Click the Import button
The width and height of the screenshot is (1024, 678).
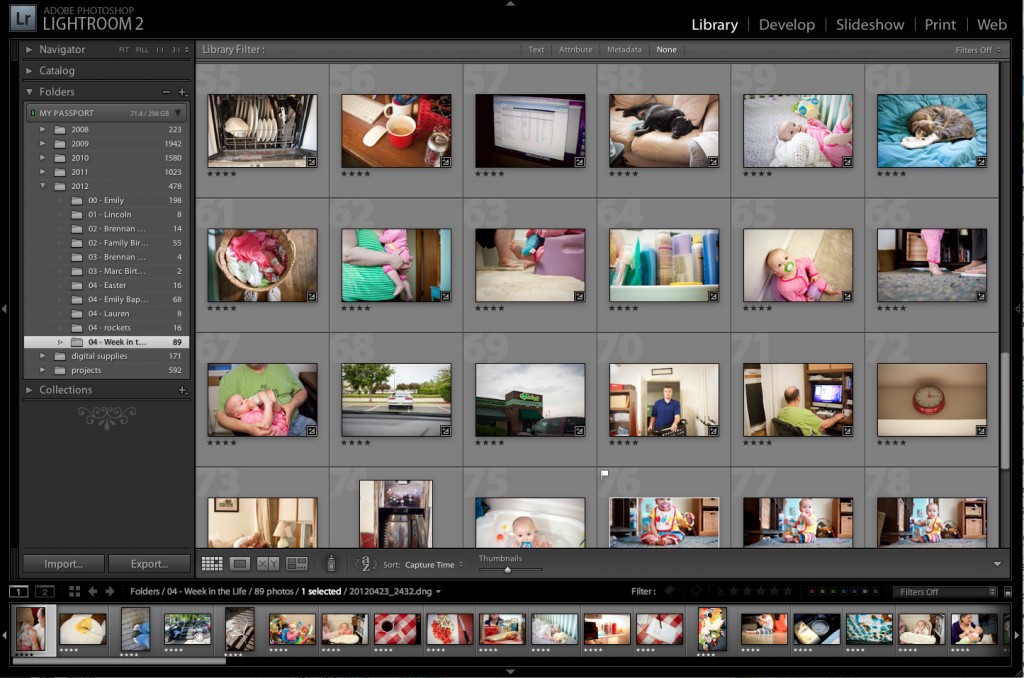[x=63, y=563]
